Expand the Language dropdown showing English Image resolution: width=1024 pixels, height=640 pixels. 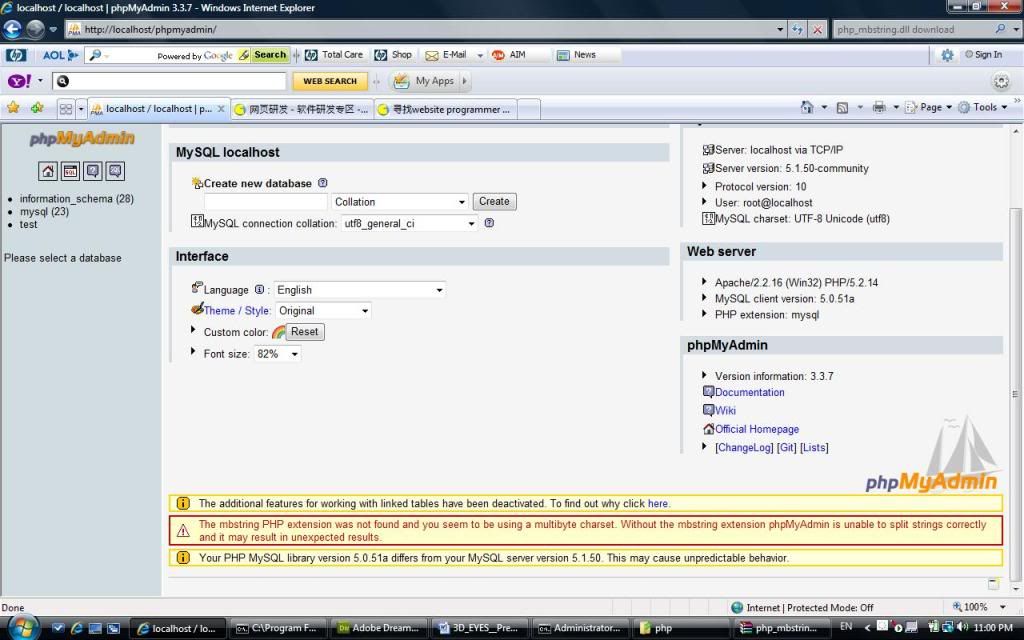click(x=360, y=290)
